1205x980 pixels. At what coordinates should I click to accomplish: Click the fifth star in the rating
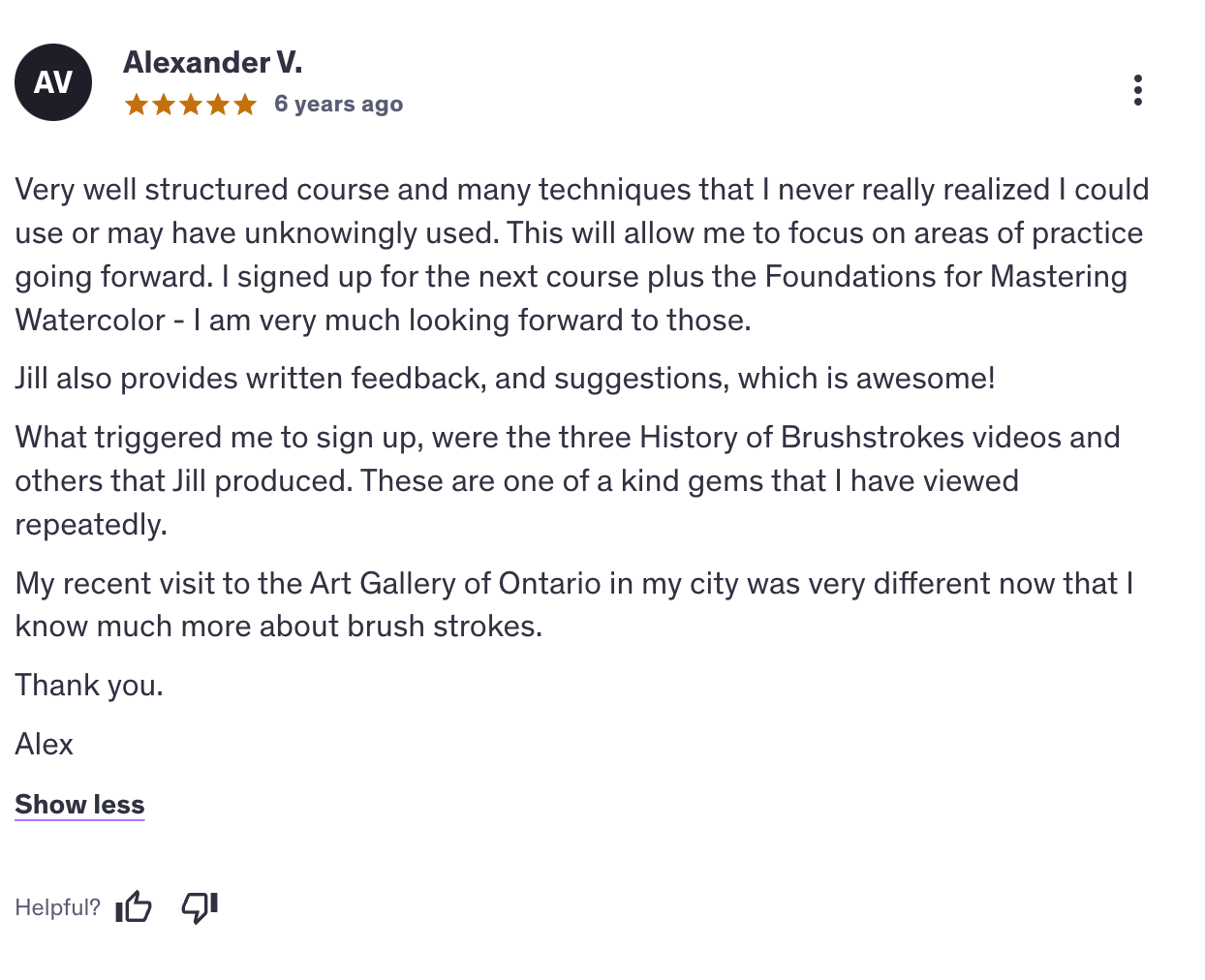[x=245, y=105]
